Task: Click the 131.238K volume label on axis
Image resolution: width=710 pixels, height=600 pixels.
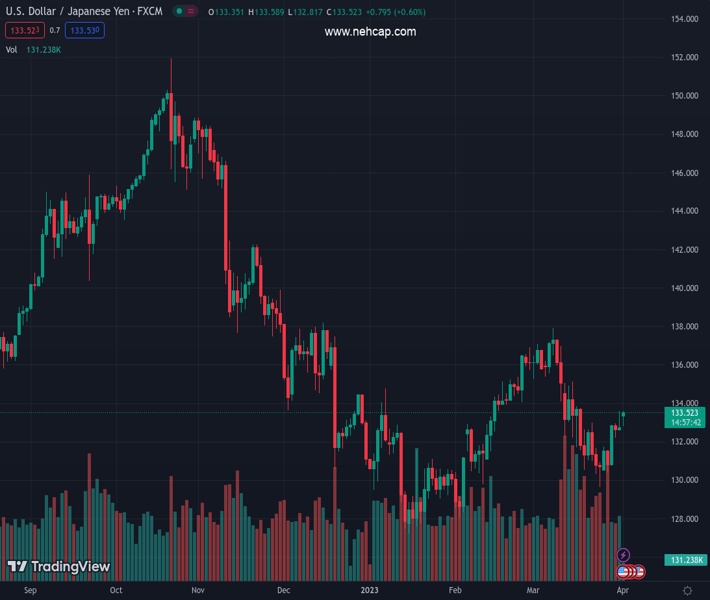Action: click(x=685, y=560)
